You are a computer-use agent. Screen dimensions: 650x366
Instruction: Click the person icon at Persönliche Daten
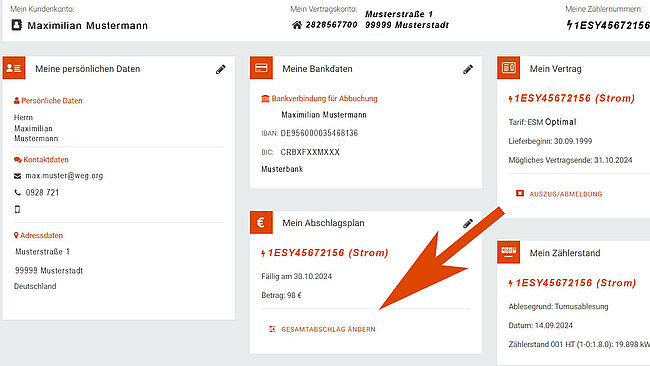tap(17, 101)
